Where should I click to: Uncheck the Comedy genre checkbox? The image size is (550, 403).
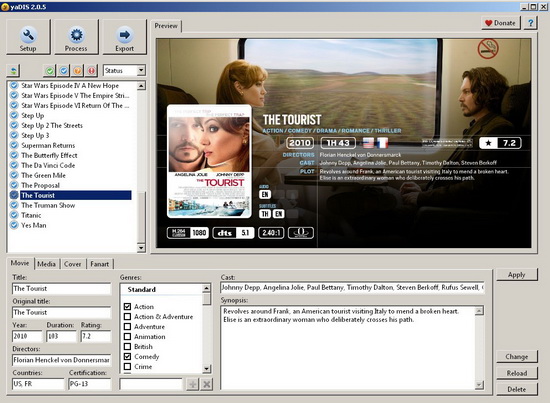127,356
